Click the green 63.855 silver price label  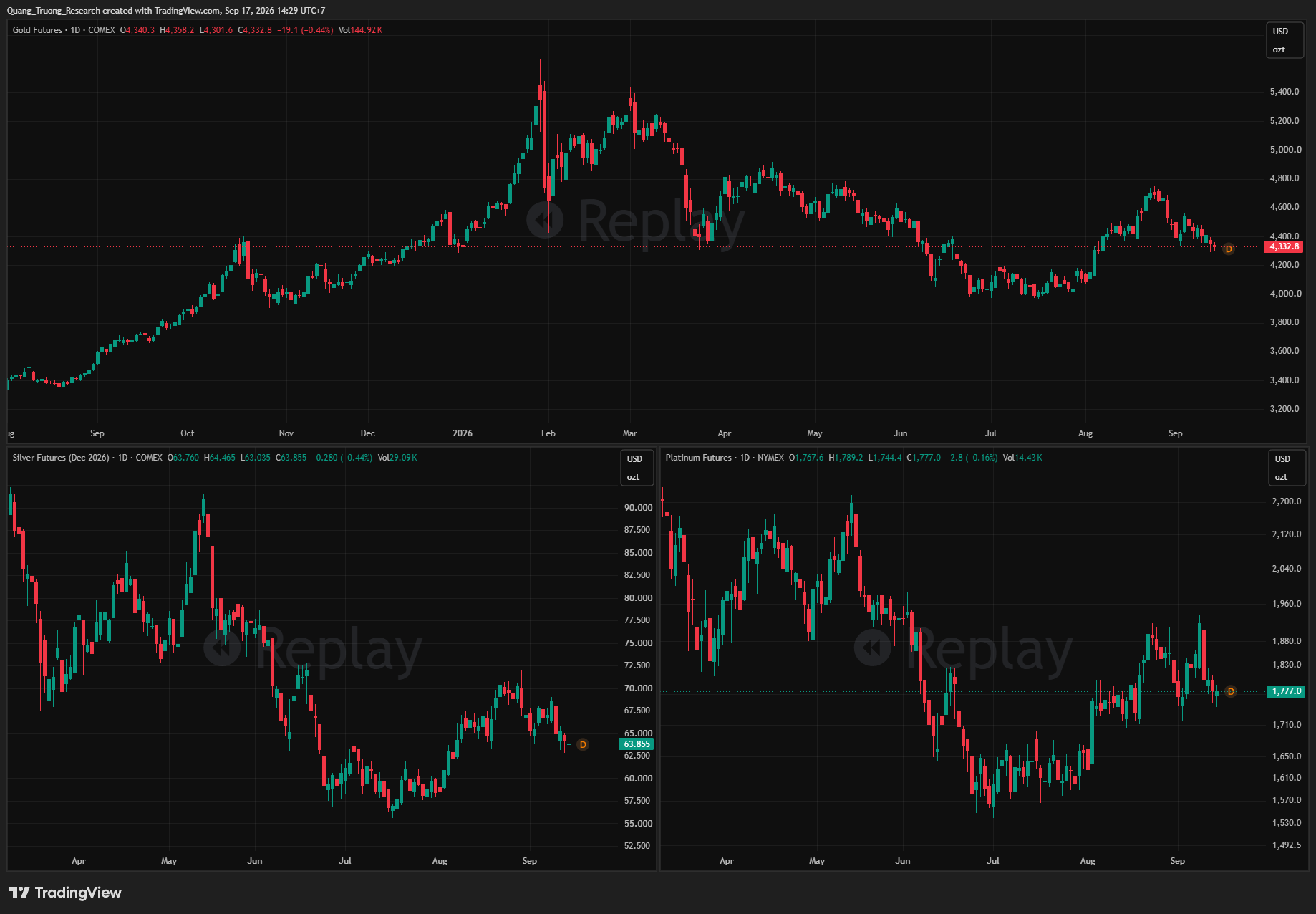(x=637, y=744)
